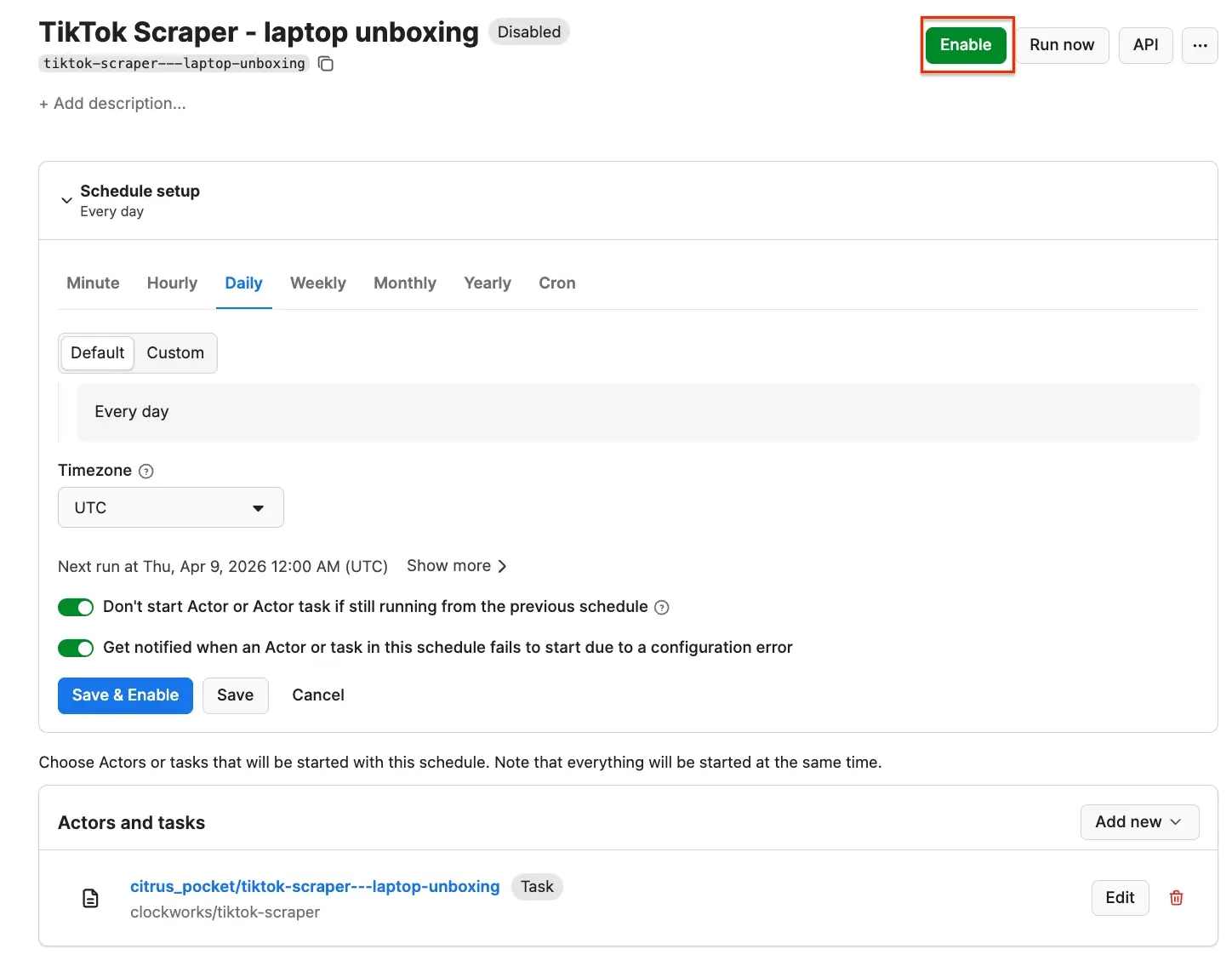Click the Save button
Viewport: 1232px width, 955px height.
tap(235, 695)
